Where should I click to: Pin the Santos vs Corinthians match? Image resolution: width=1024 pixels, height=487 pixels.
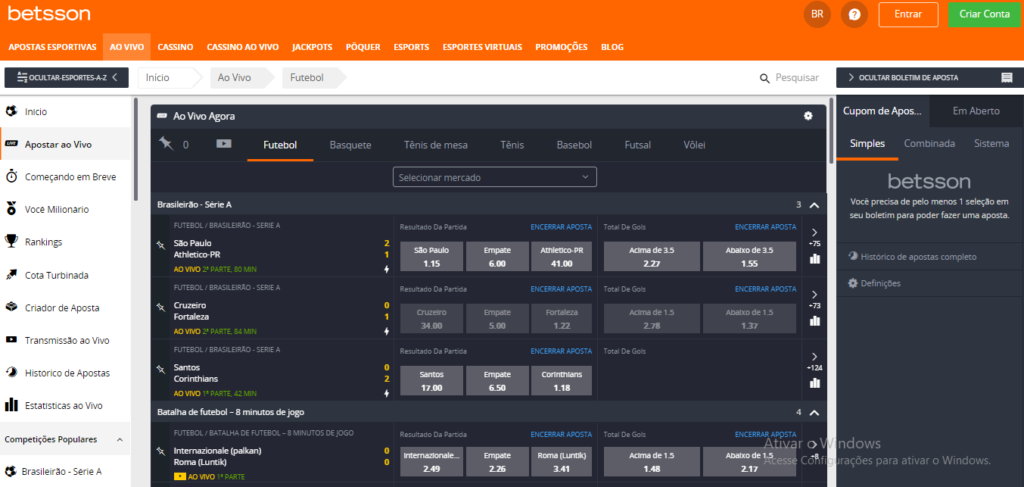pyautogui.click(x=161, y=369)
